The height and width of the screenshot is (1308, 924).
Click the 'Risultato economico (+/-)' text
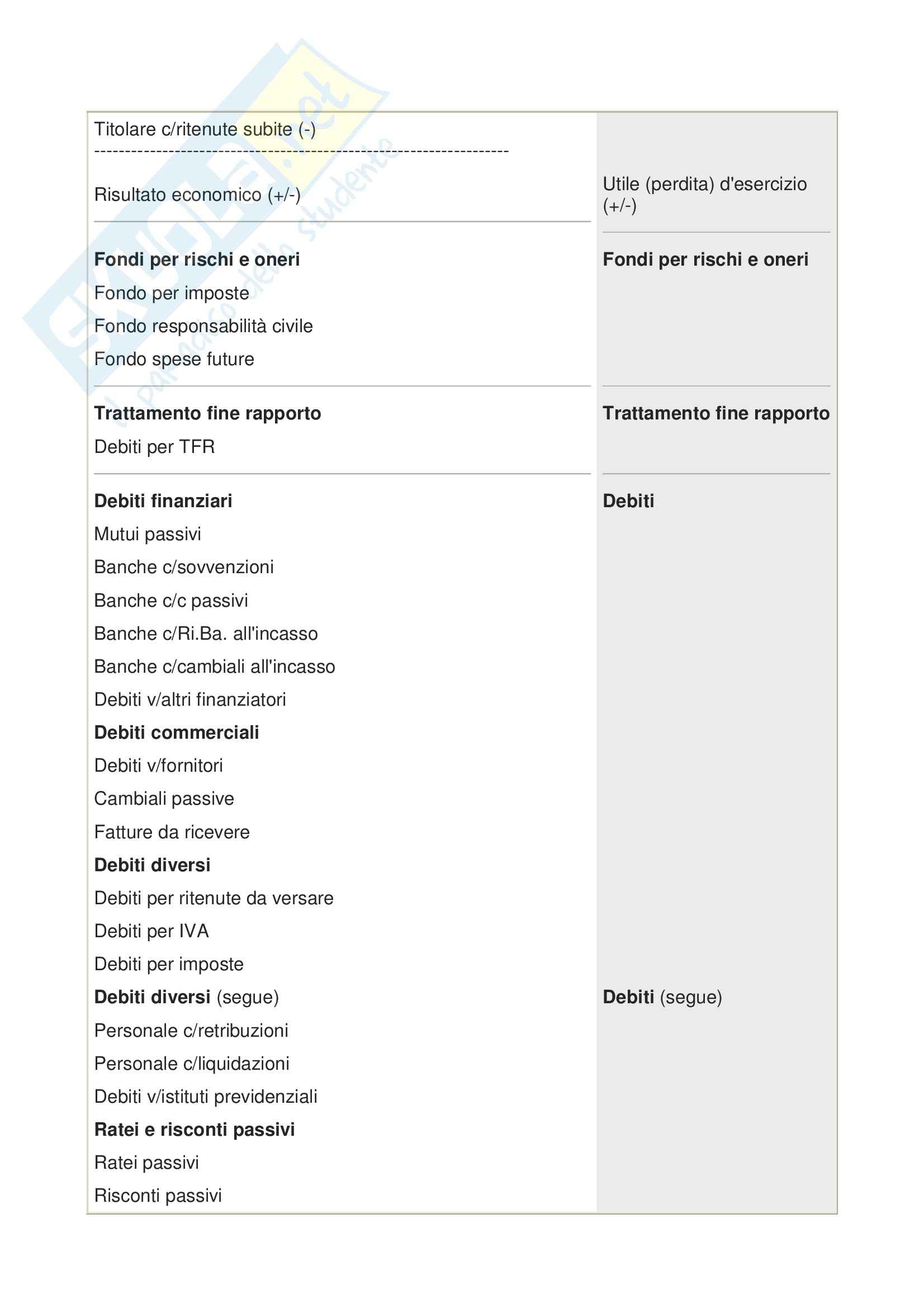coord(197,195)
